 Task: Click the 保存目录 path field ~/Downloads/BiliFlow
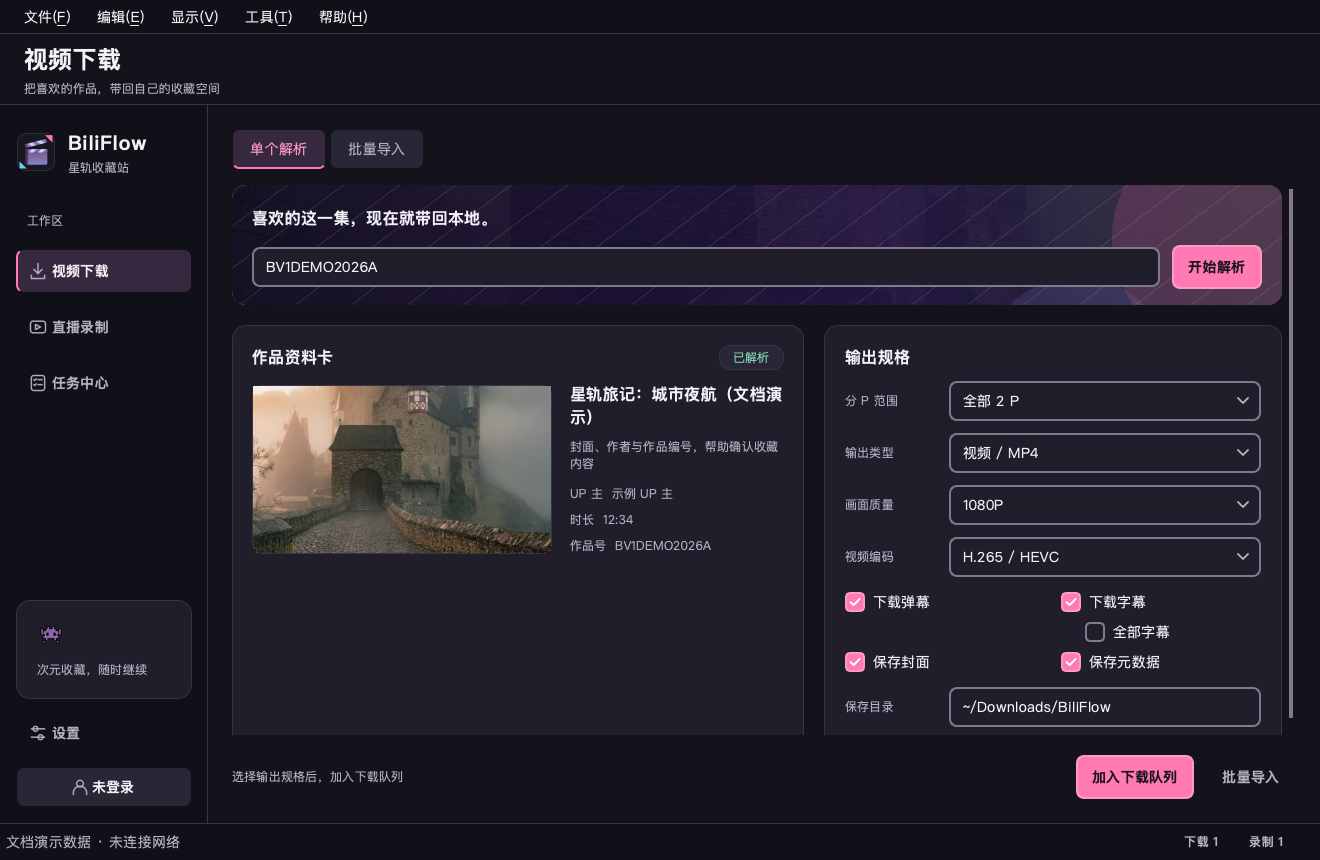1105,707
